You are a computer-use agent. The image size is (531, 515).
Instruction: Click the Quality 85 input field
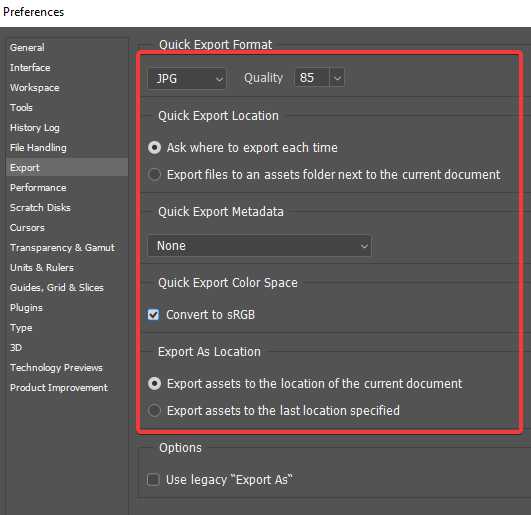click(312, 78)
